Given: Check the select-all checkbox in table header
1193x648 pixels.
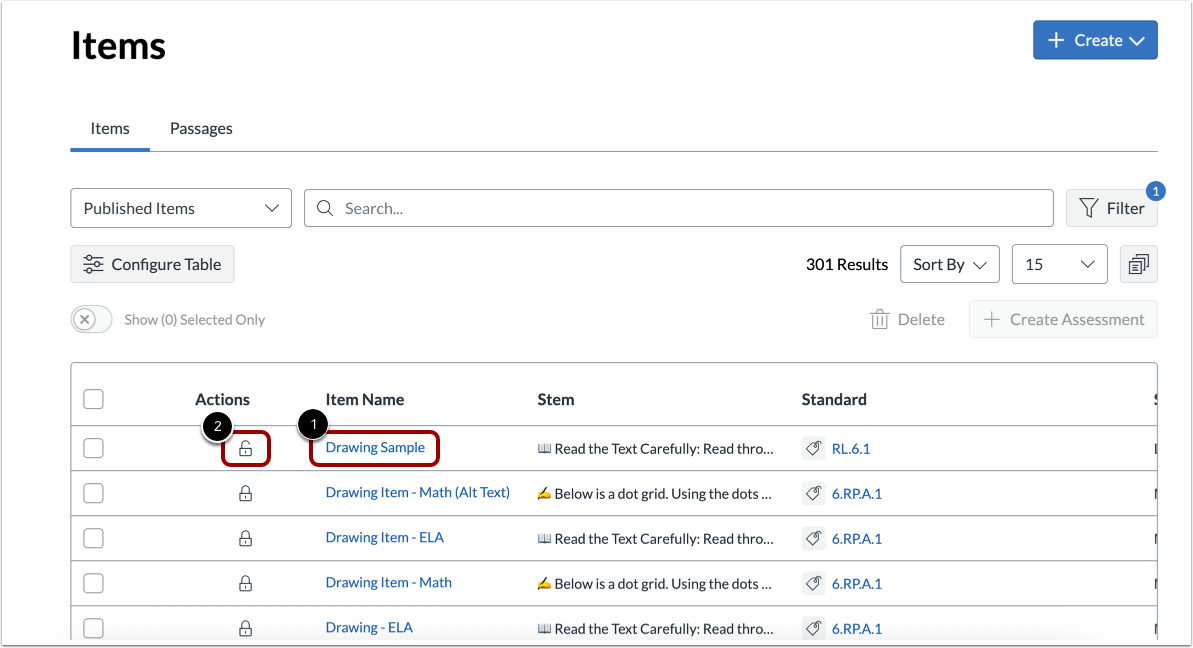Looking at the screenshot, I should click(x=94, y=399).
